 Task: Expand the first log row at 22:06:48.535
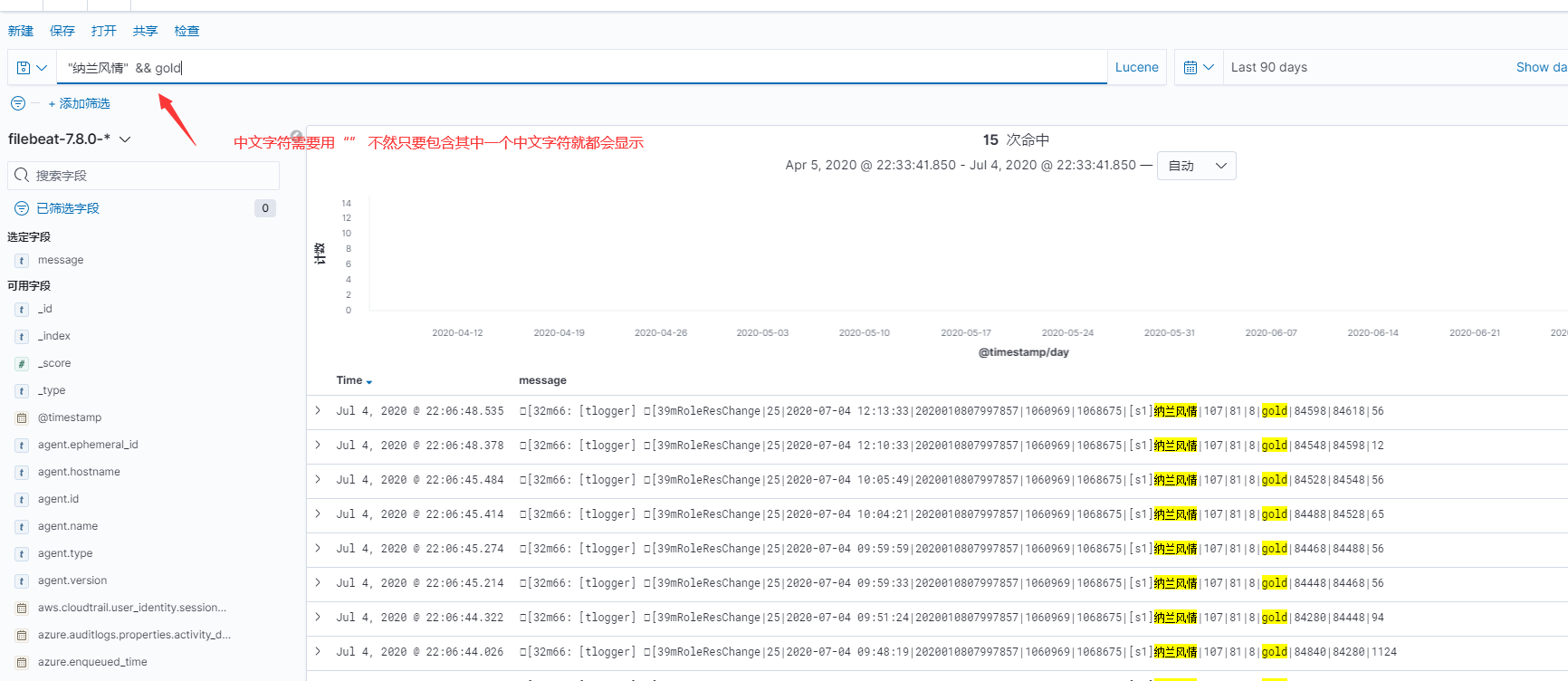[318, 411]
